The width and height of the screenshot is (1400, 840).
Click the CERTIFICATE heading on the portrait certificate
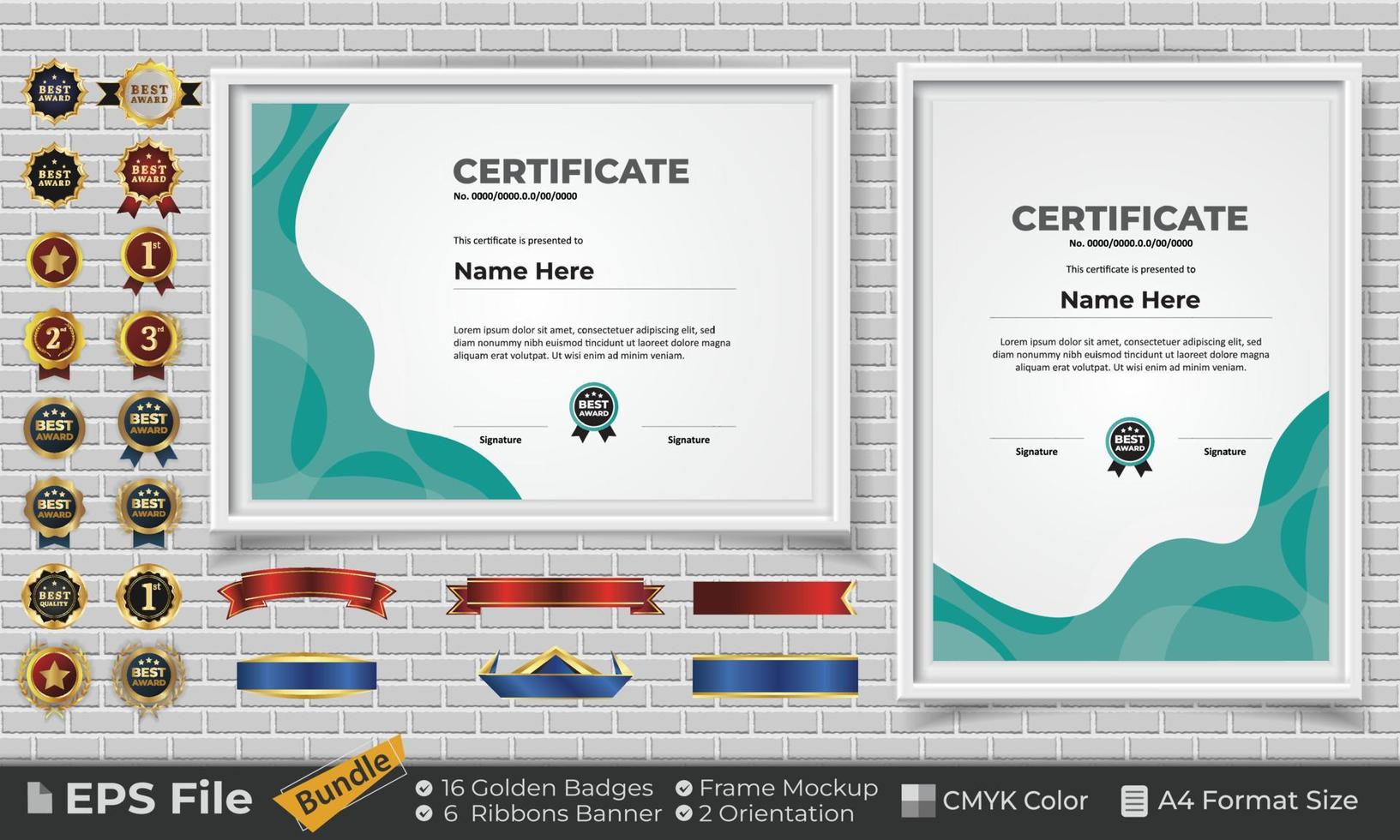1130,219
